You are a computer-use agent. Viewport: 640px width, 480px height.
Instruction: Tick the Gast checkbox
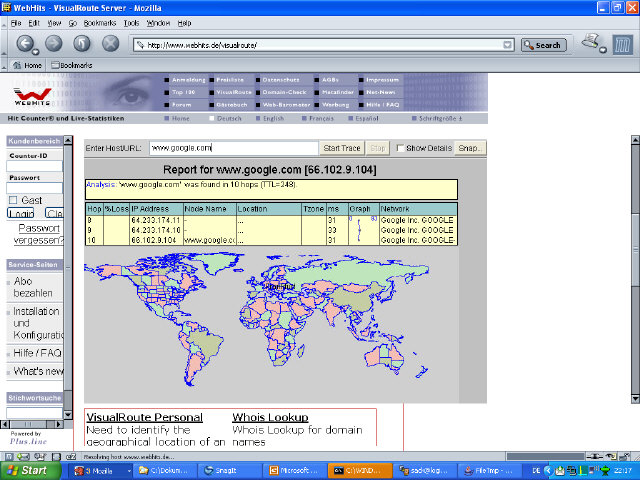(x=13, y=200)
